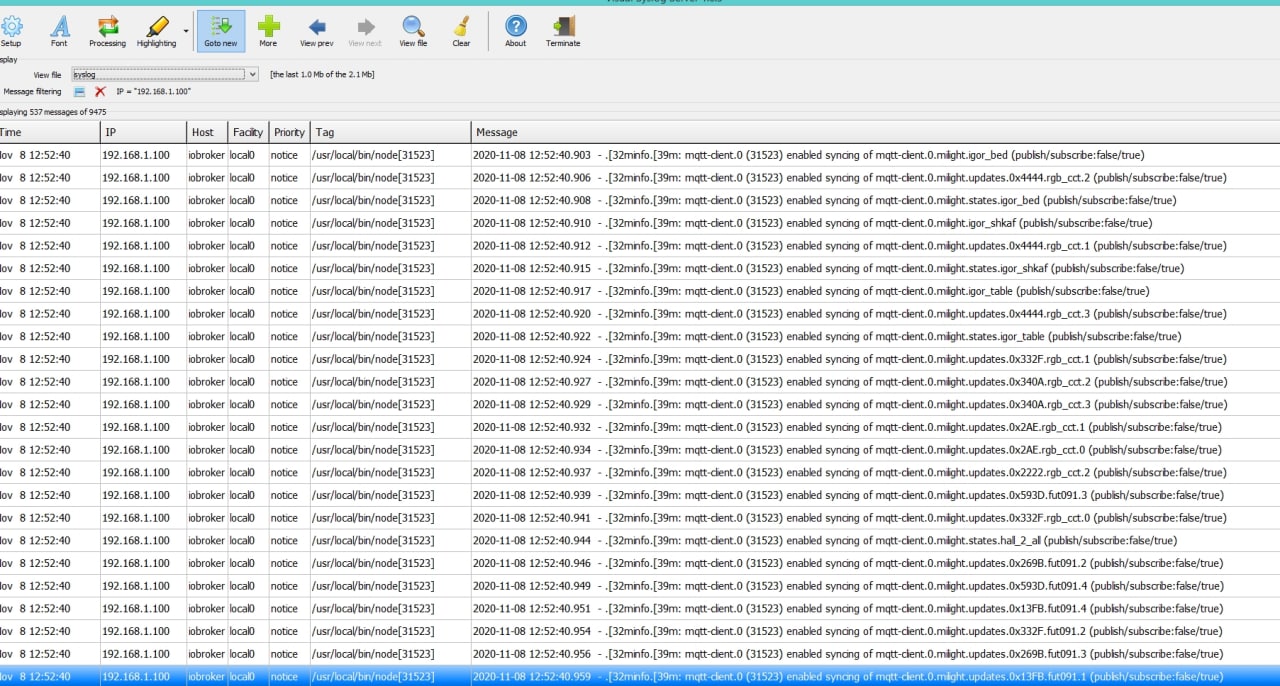The width and height of the screenshot is (1280, 686).
Task: Select the 0x593D.fut091.3 message row
Action: click(640, 495)
